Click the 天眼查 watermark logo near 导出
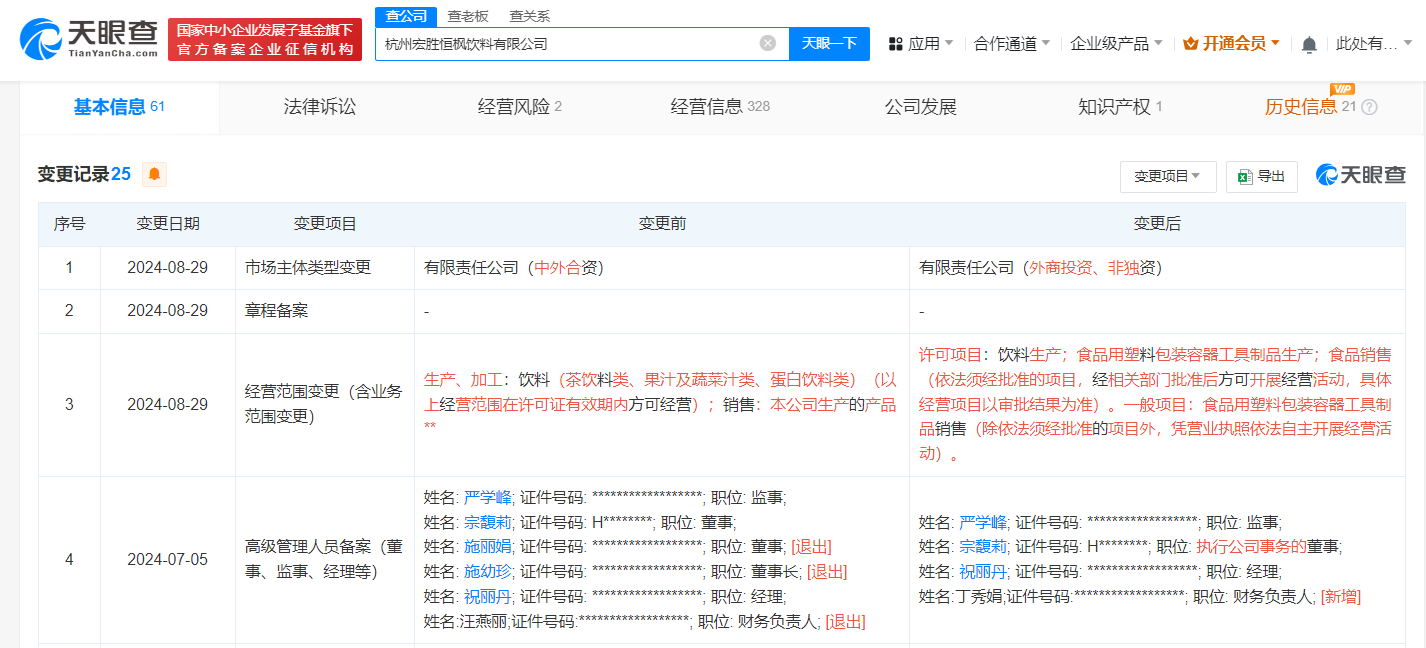This screenshot has height=648, width=1426. (x=1360, y=173)
